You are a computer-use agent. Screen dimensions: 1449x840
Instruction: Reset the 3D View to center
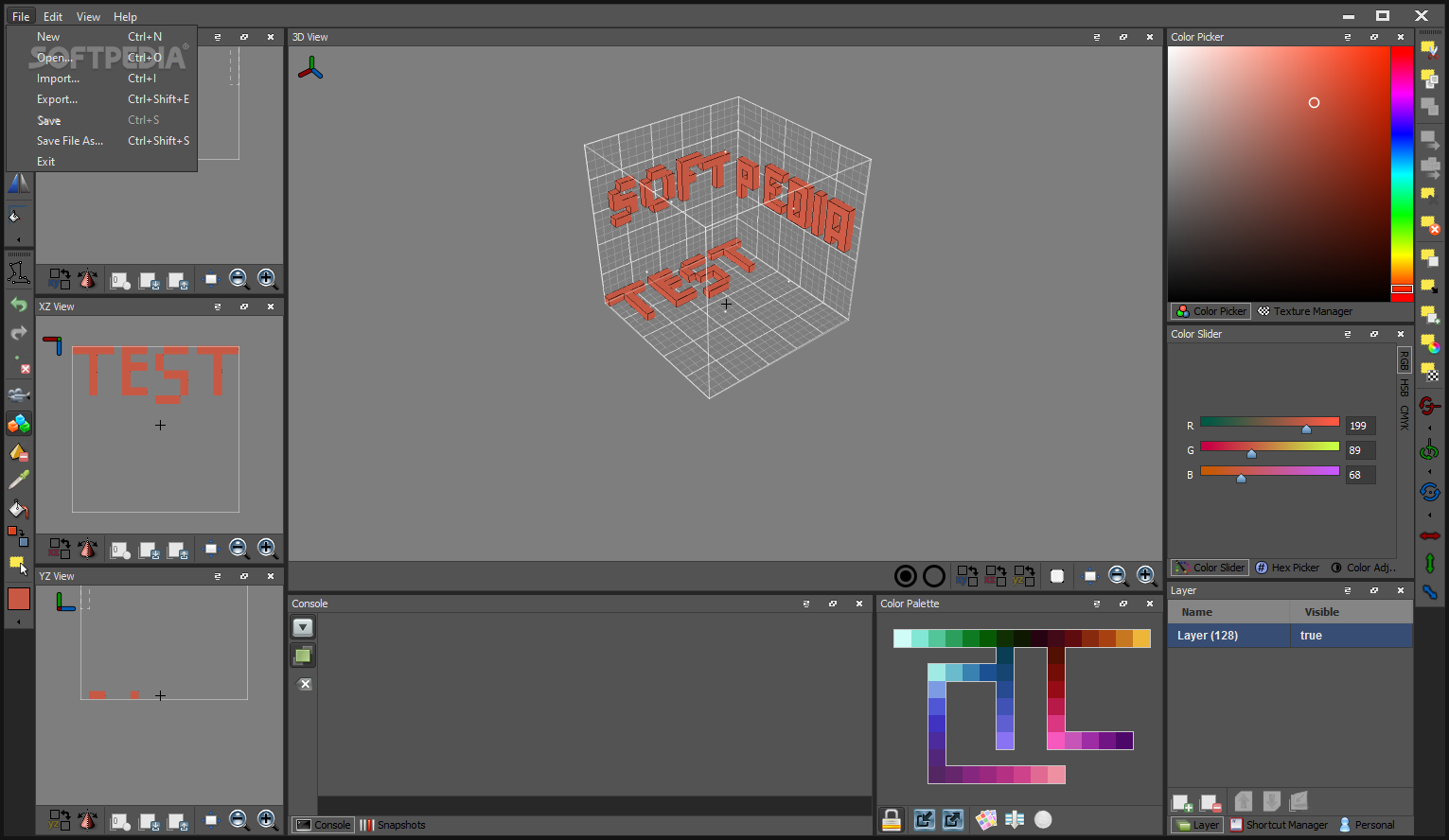(1090, 575)
